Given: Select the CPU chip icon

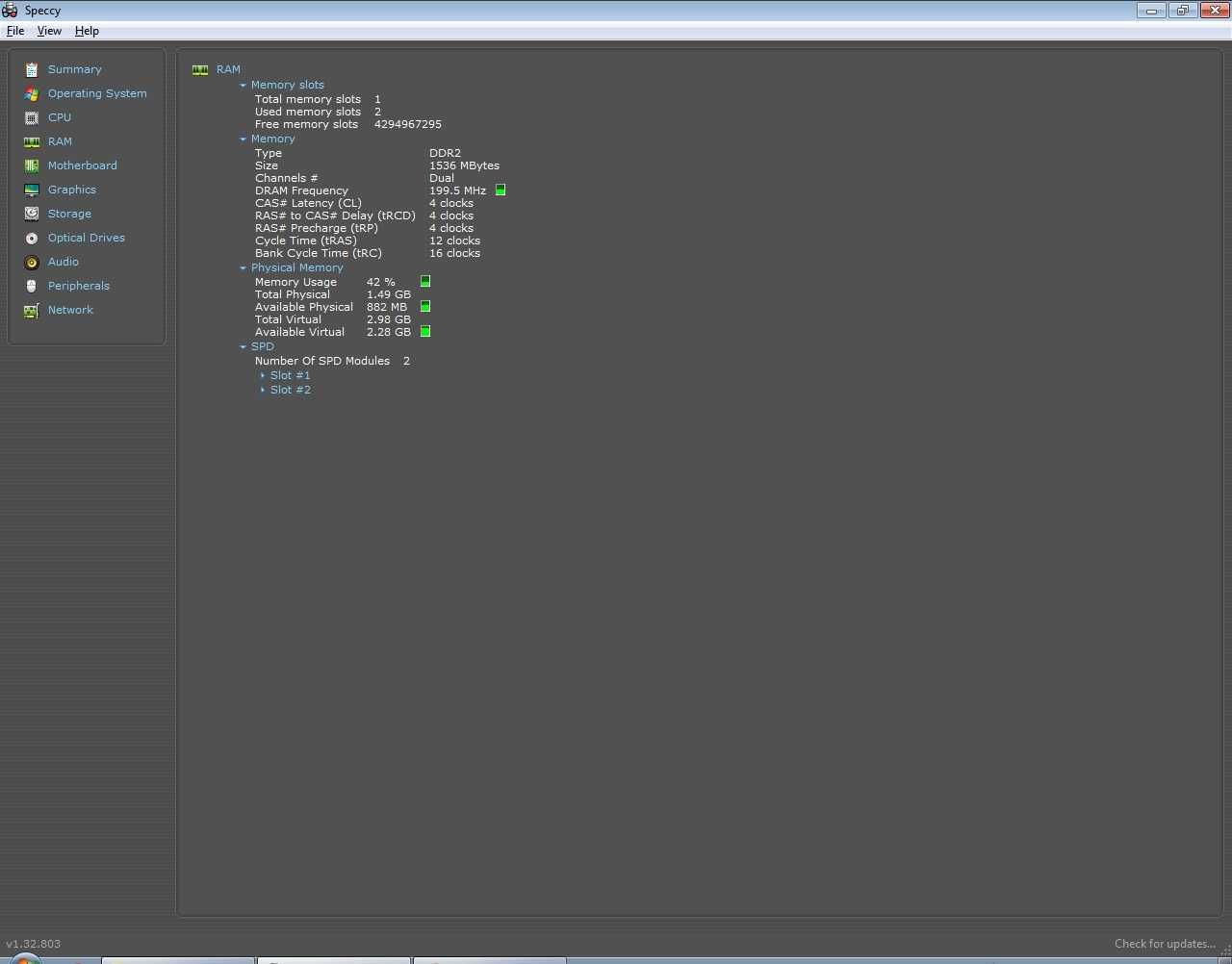Looking at the screenshot, I should [32, 117].
